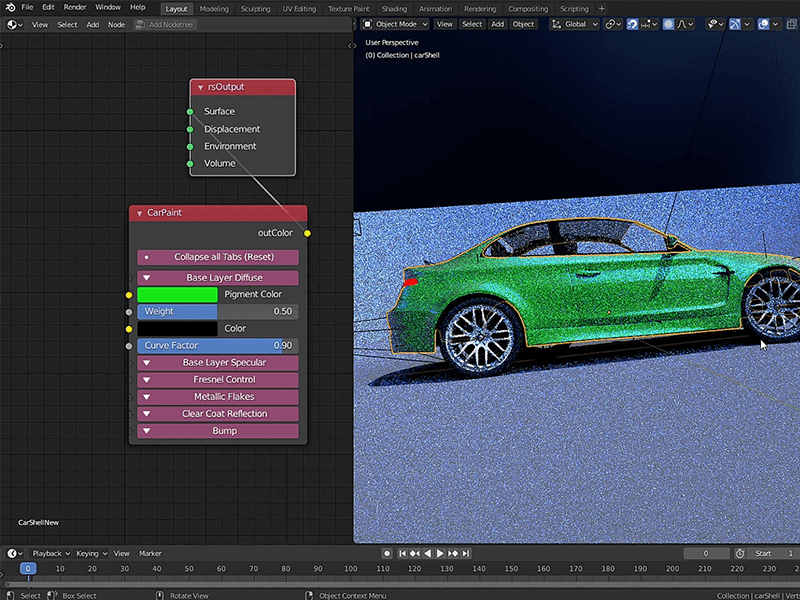800x600 pixels.
Task: Open the Object Mode dropdown
Action: (395, 24)
